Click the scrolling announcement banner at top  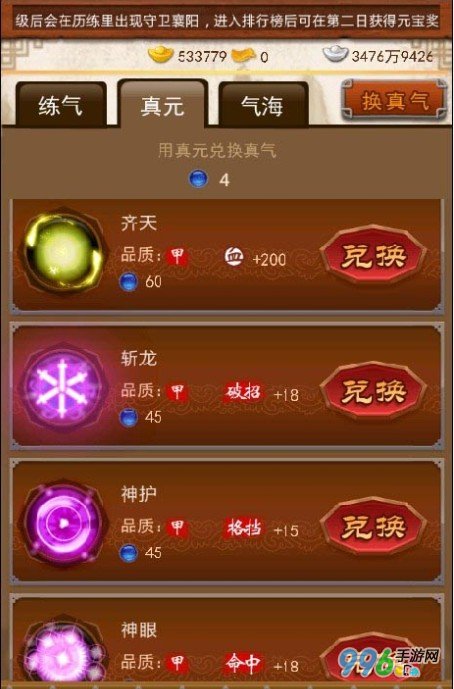click(x=227, y=21)
